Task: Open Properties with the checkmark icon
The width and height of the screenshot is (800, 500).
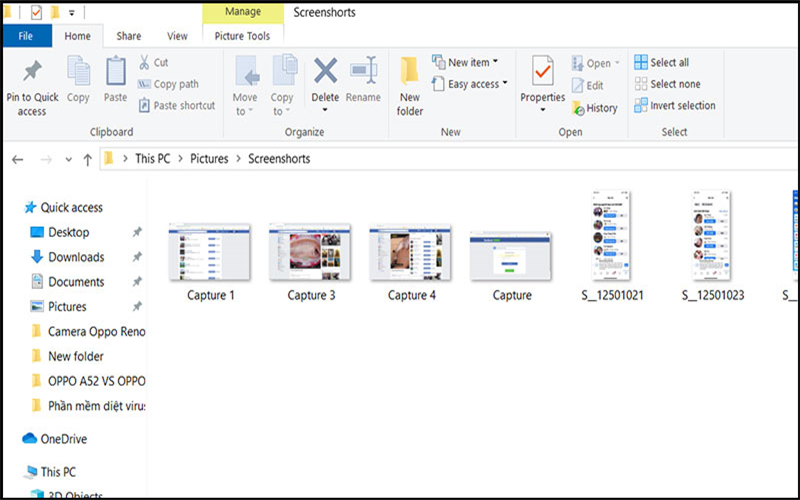Action: (542, 71)
